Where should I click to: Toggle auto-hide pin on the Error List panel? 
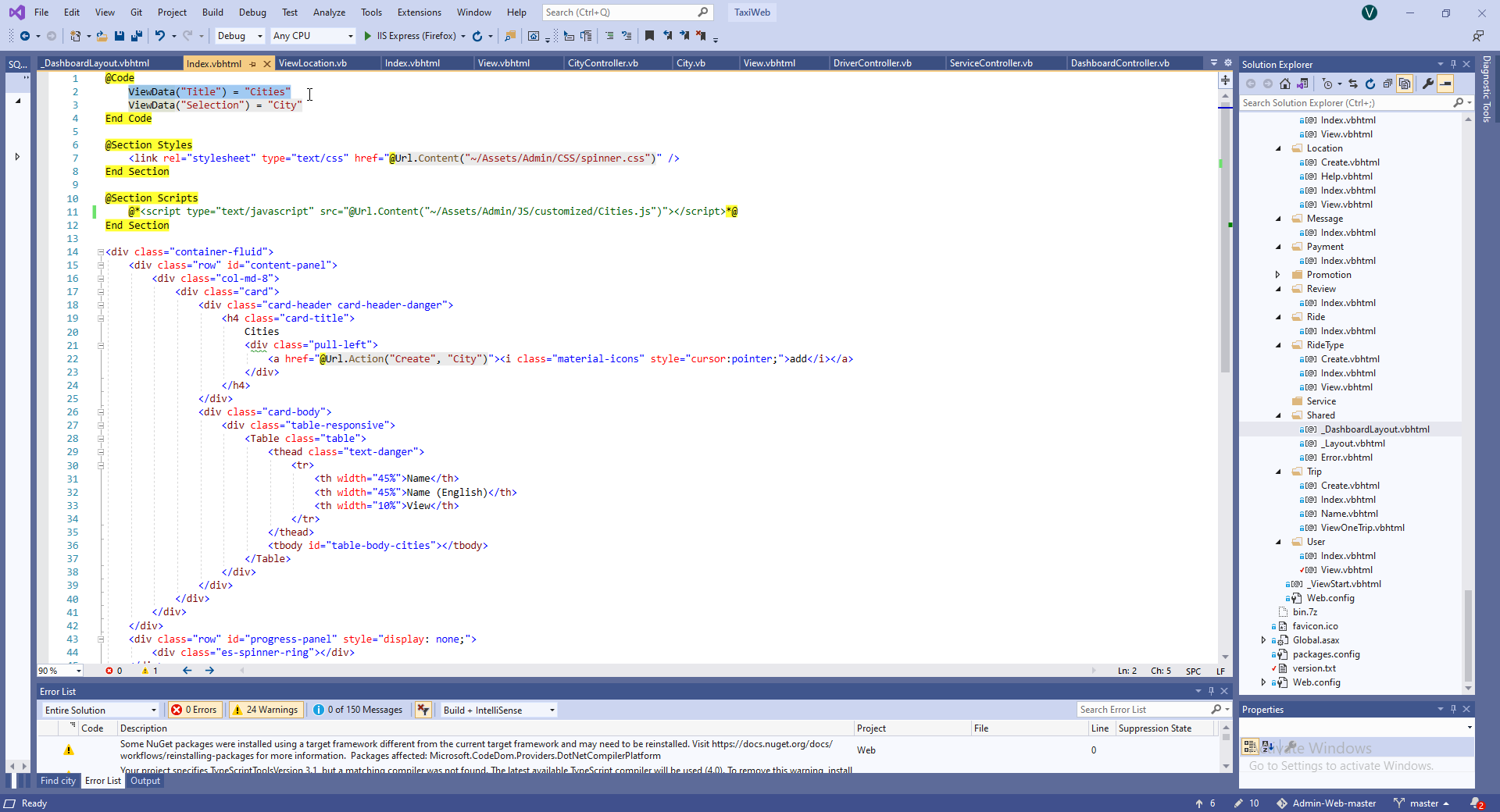click(x=1211, y=691)
